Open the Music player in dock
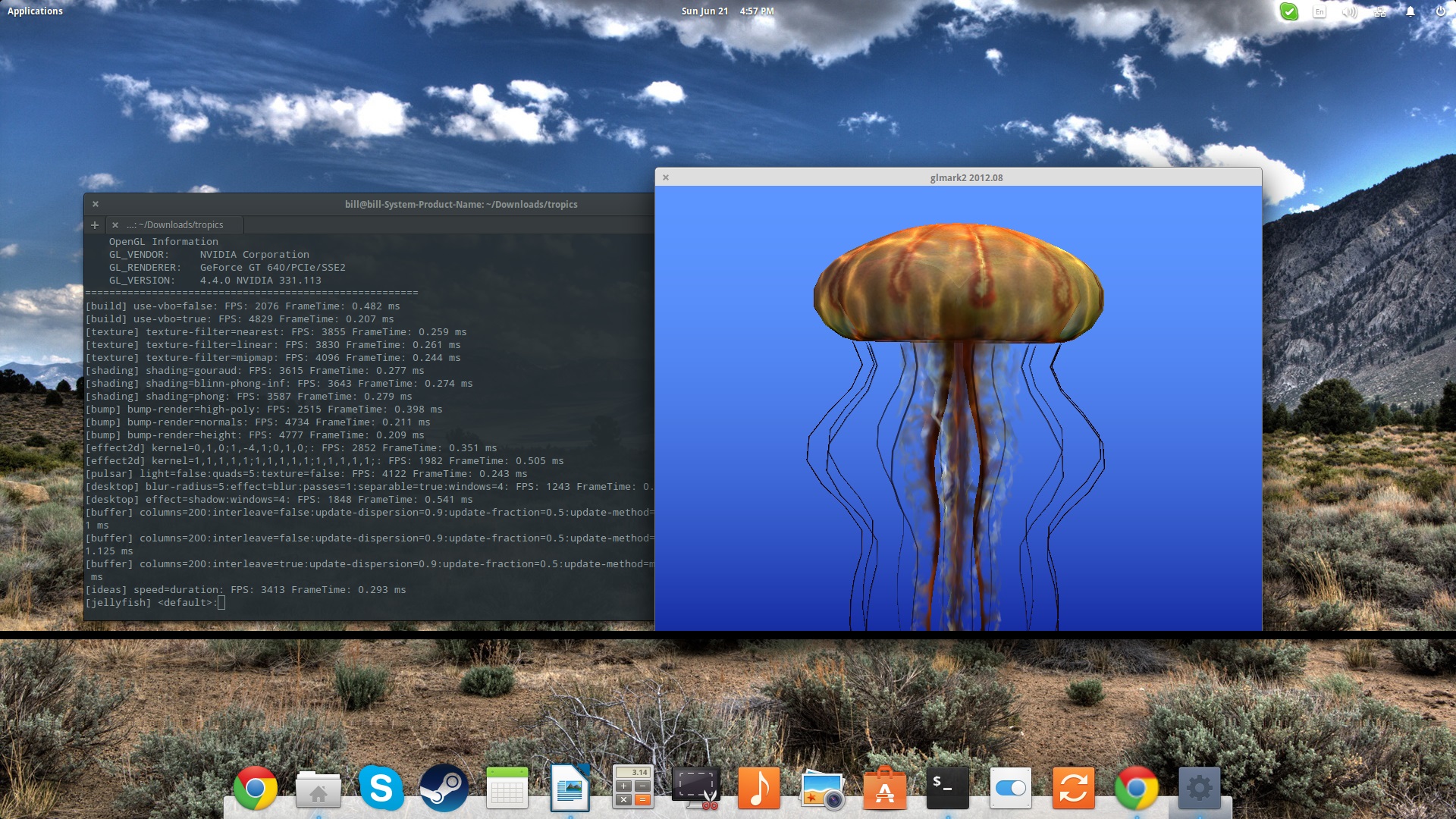This screenshot has width=1456, height=819. (758, 788)
